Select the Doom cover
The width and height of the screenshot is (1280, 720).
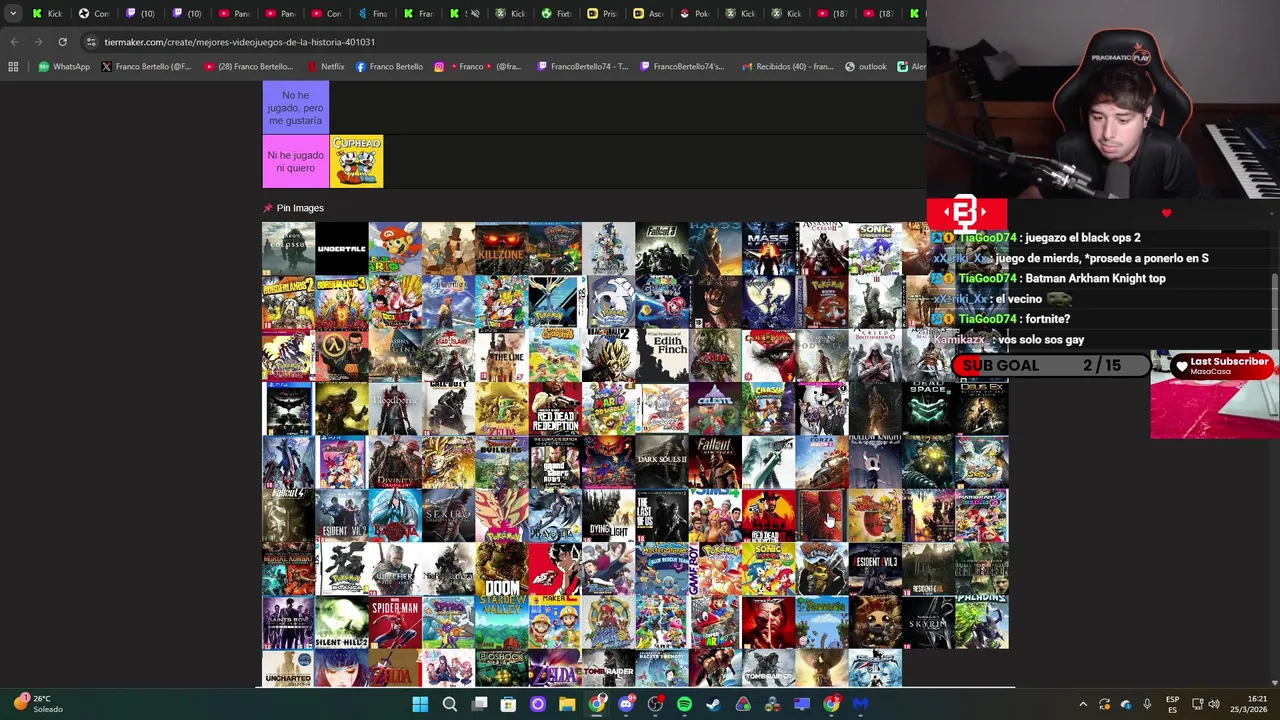(x=501, y=569)
